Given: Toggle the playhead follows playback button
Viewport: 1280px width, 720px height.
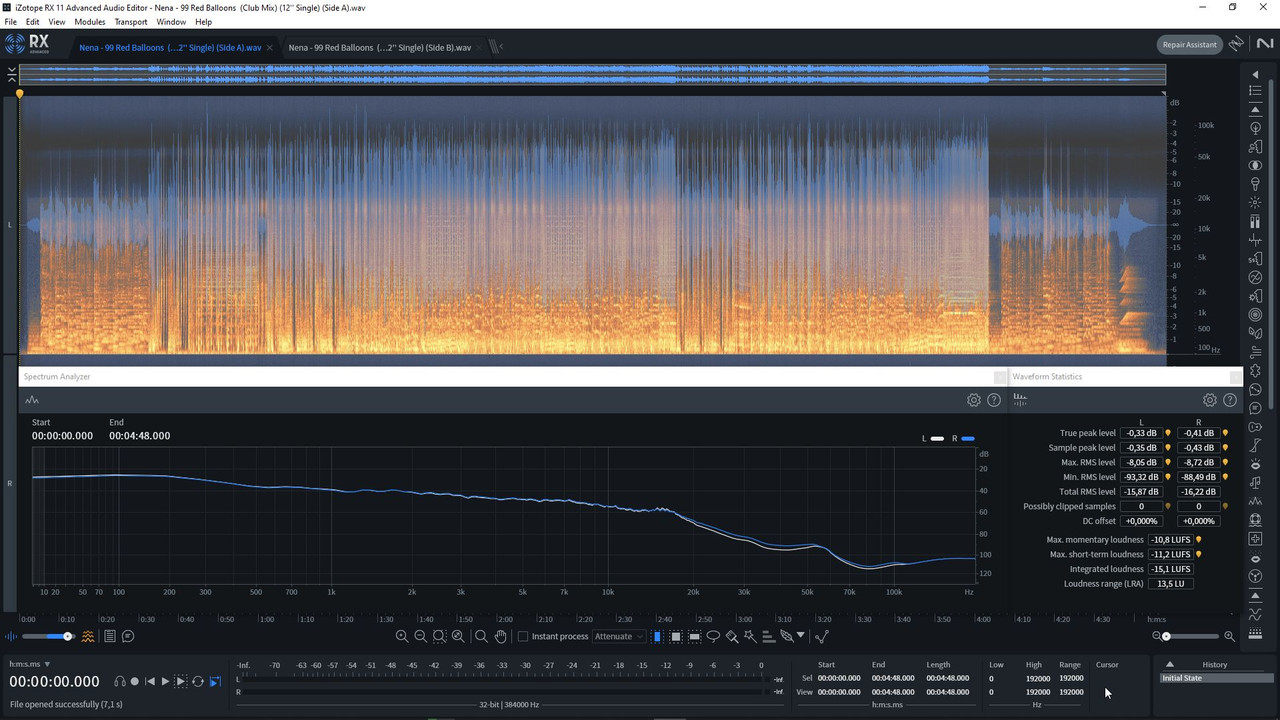Looking at the screenshot, I should [215, 681].
